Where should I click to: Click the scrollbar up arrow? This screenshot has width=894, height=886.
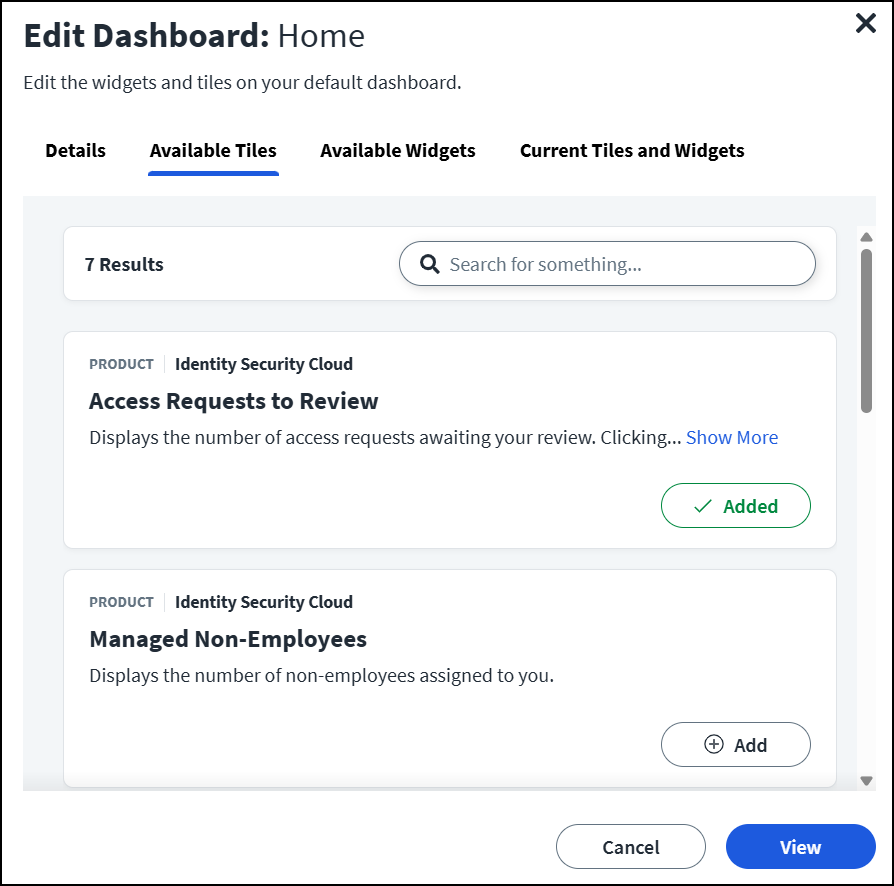coord(866,237)
